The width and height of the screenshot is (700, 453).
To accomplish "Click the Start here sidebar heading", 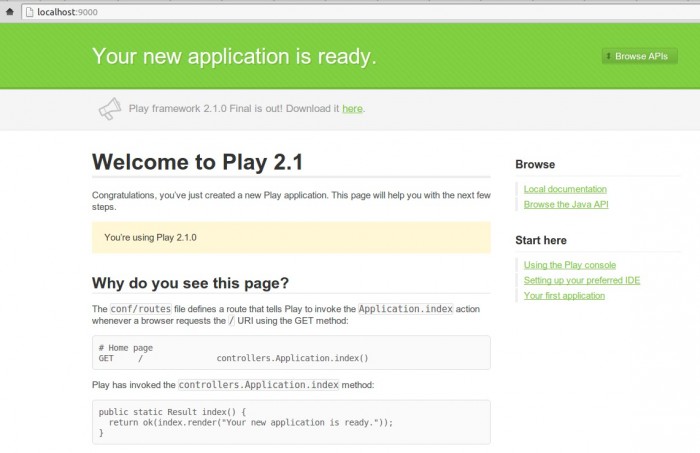I will click(541, 240).
